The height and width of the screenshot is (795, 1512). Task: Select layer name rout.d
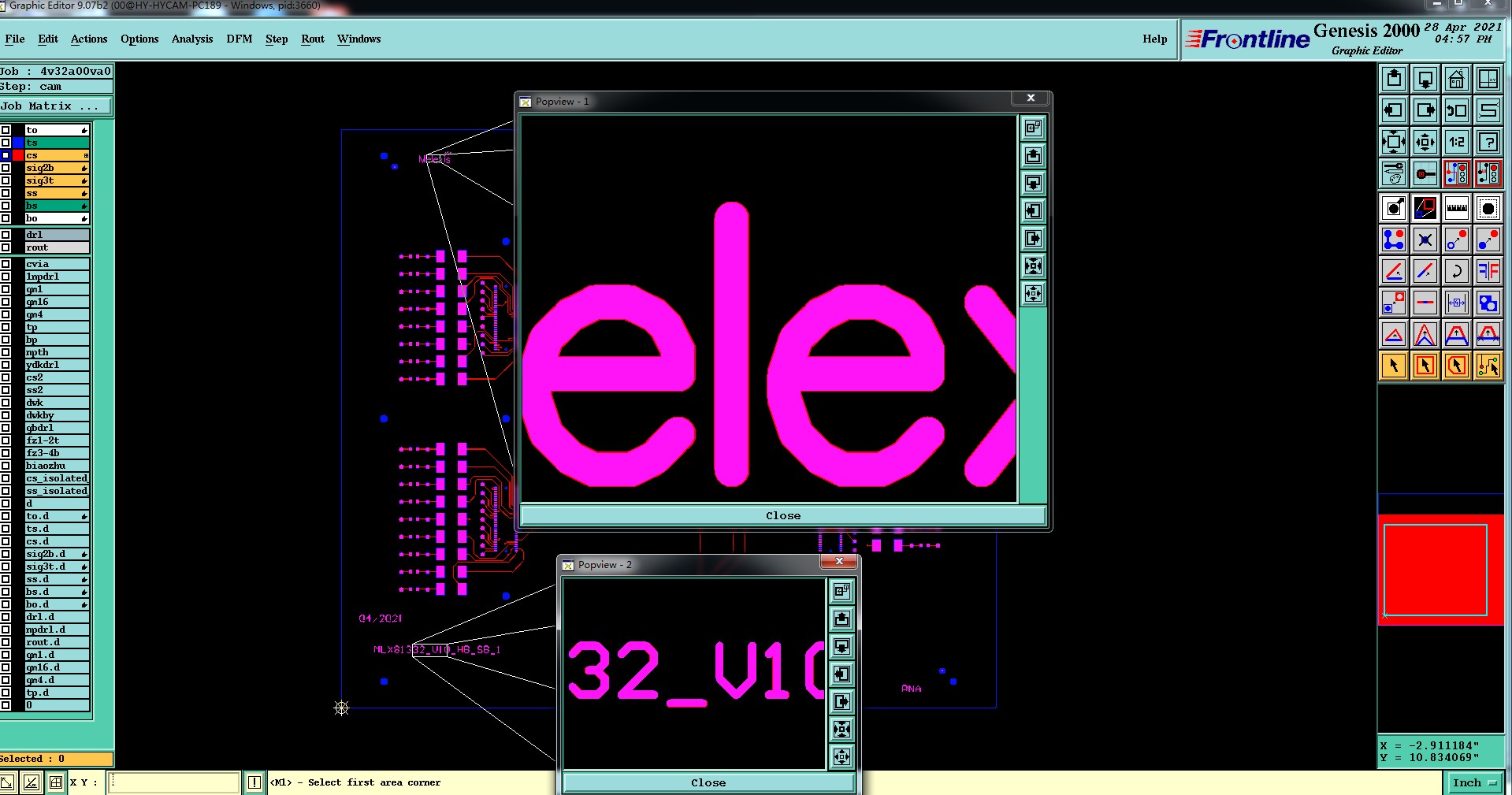[x=57, y=642]
